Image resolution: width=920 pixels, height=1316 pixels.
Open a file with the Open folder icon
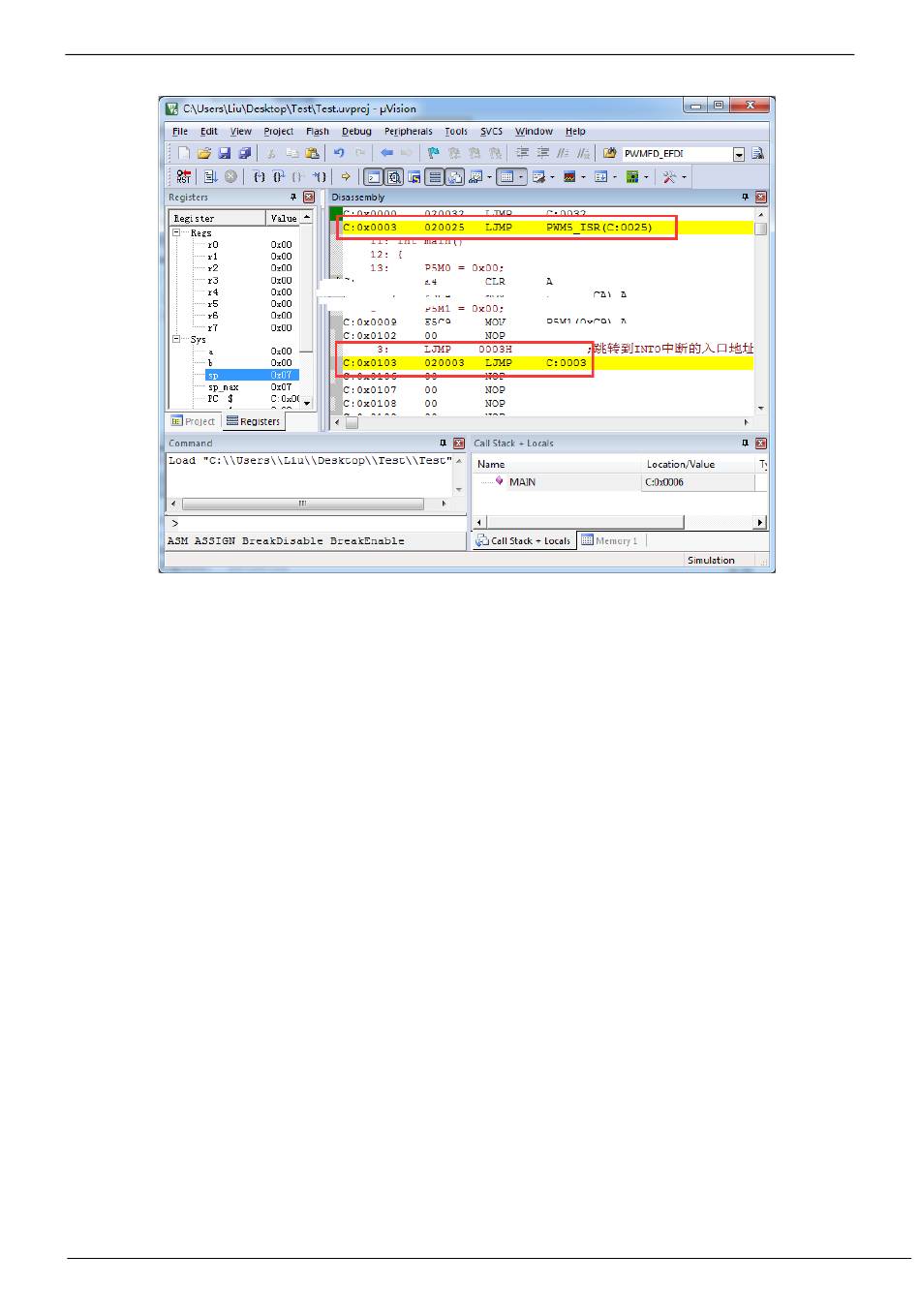pyautogui.click(x=203, y=153)
